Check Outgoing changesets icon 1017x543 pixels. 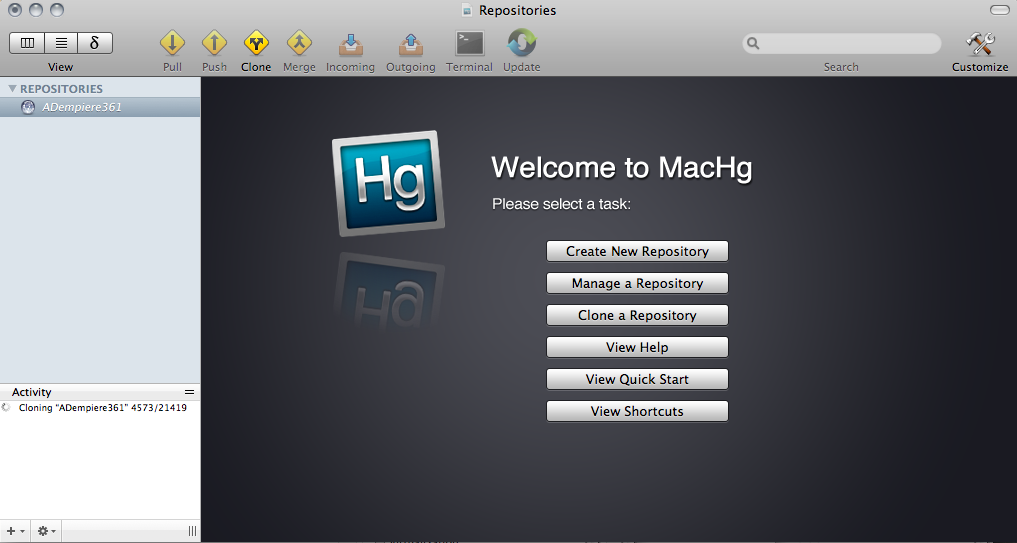411,45
